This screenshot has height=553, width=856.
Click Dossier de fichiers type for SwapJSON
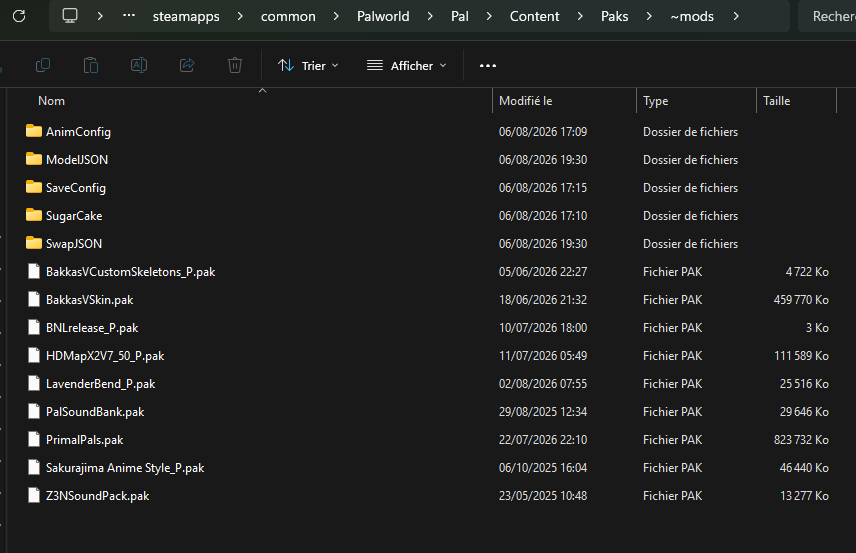click(x=691, y=243)
